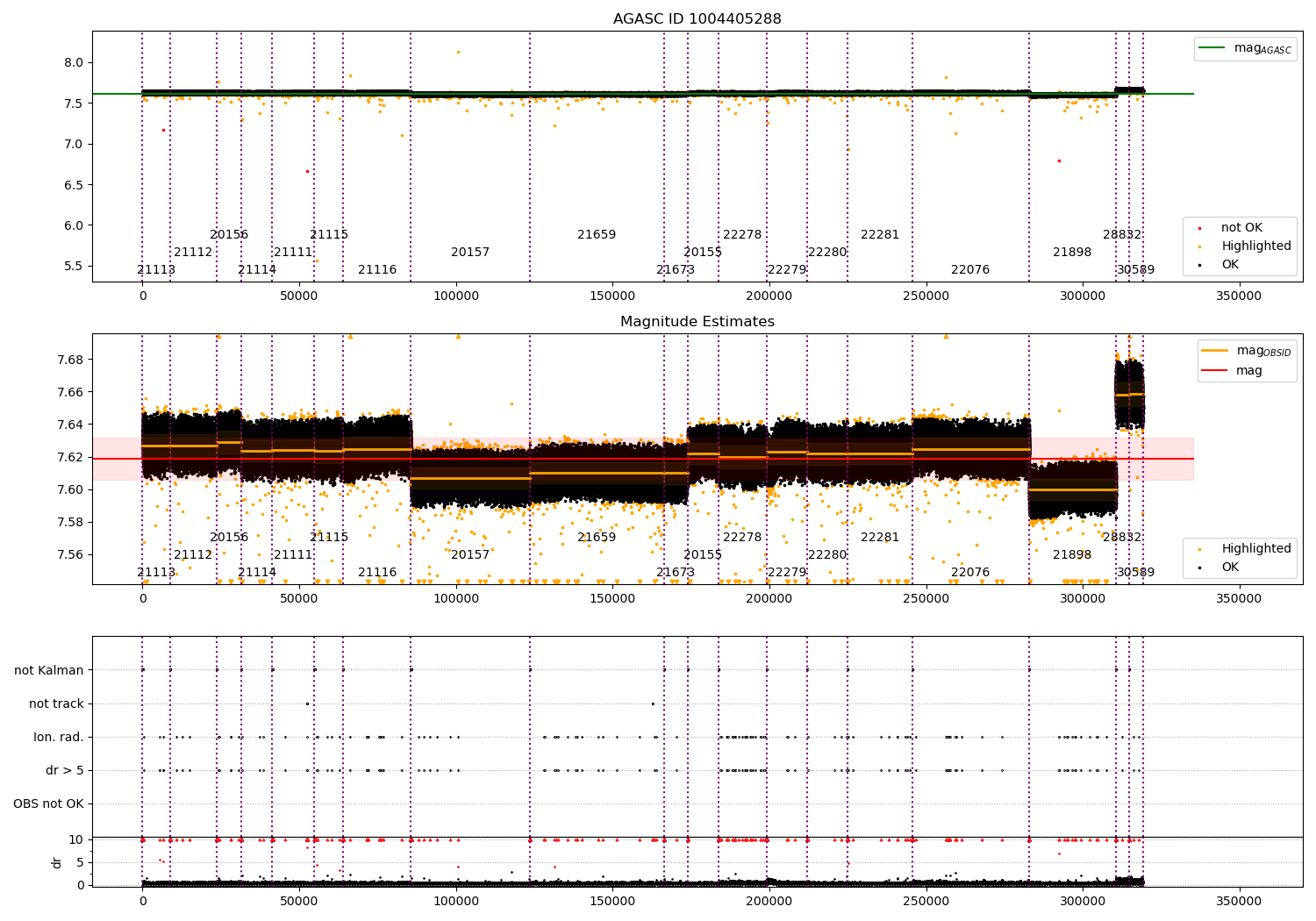The image size is (1316, 921).
Task: Click the "dr" axis label
Action: pyautogui.click(x=57, y=862)
